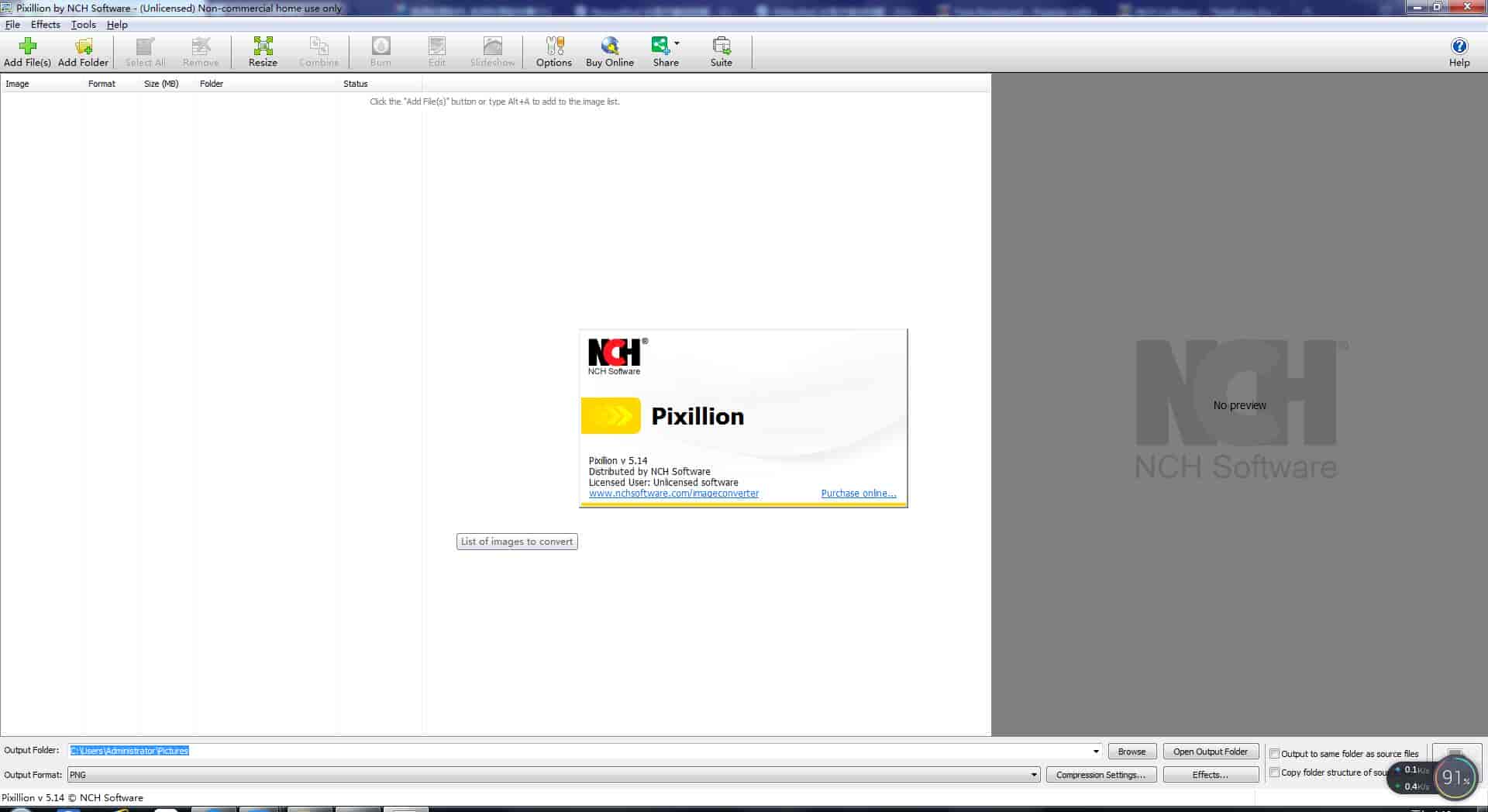
Task: Enable output to same folder as source files
Action: tap(1275, 753)
